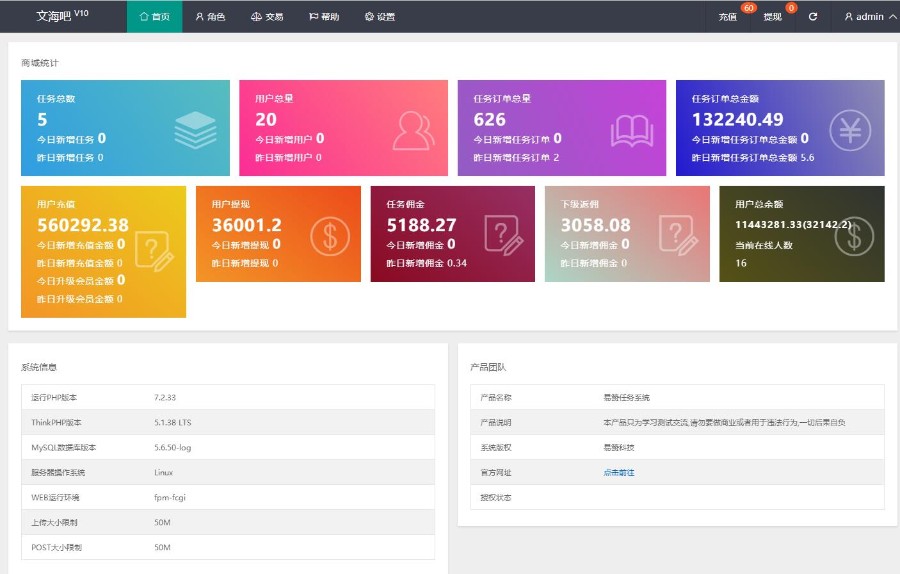The width and height of the screenshot is (900, 574).
Task: Expand the admin user dropdown
Action: 870,16
